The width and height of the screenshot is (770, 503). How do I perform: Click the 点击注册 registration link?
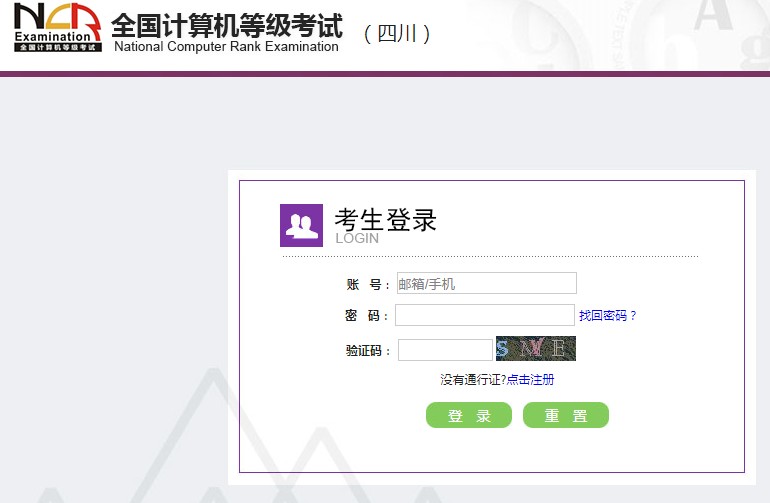pyautogui.click(x=530, y=380)
